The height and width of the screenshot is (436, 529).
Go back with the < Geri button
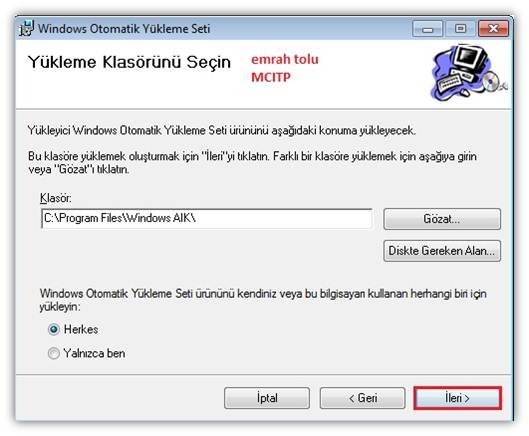click(363, 398)
